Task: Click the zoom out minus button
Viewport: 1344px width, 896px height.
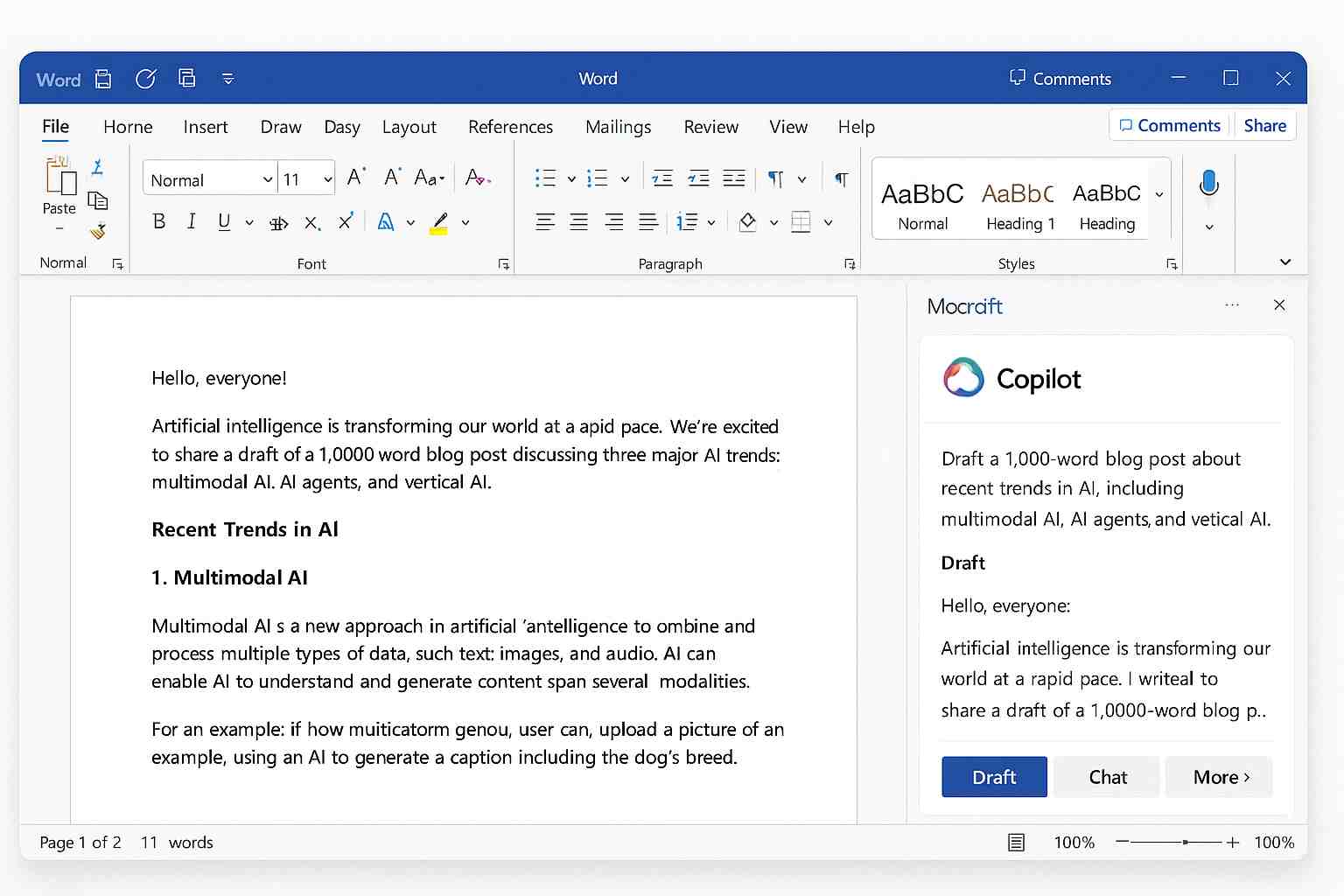Action: click(x=1122, y=842)
